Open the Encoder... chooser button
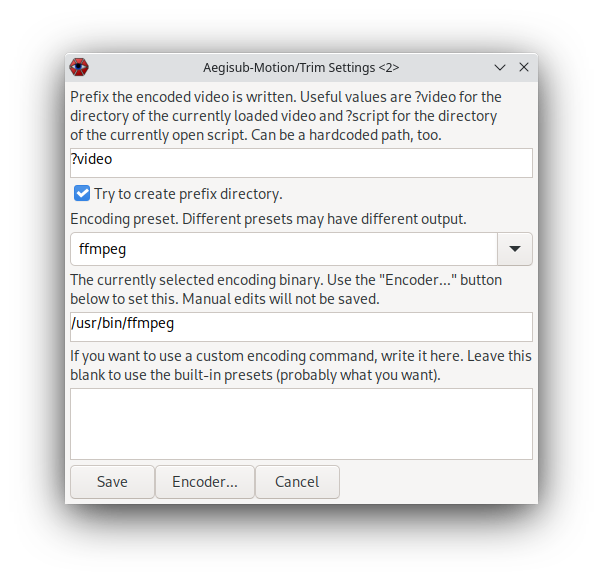 pyautogui.click(x=205, y=482)
